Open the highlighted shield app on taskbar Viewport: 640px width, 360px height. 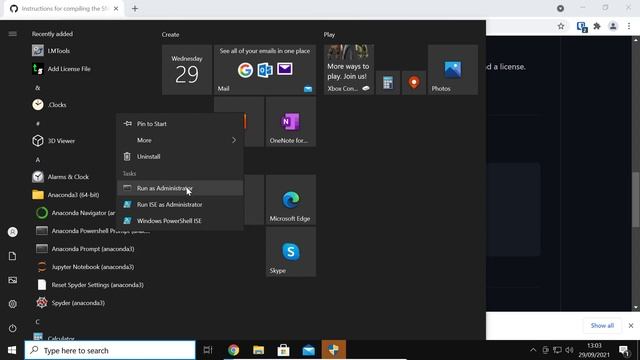333,350
